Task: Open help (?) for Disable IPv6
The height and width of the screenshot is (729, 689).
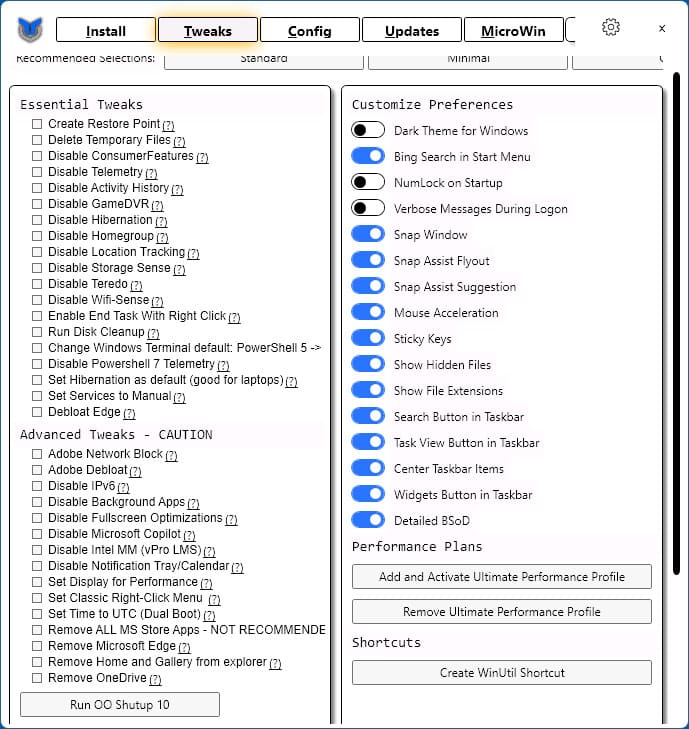Action: (123, 487)
